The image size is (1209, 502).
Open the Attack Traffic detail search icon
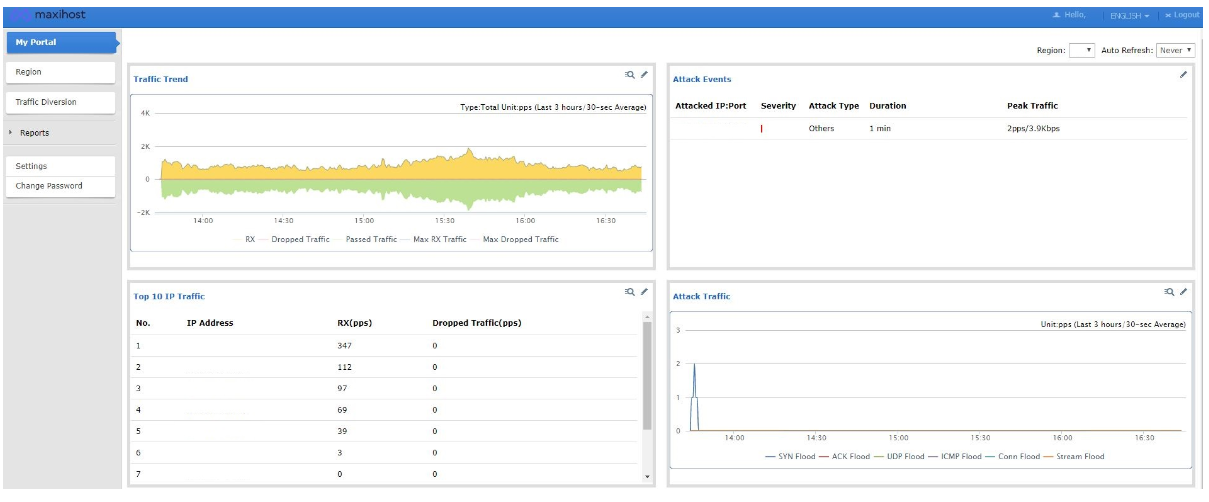coord(1169,291)
